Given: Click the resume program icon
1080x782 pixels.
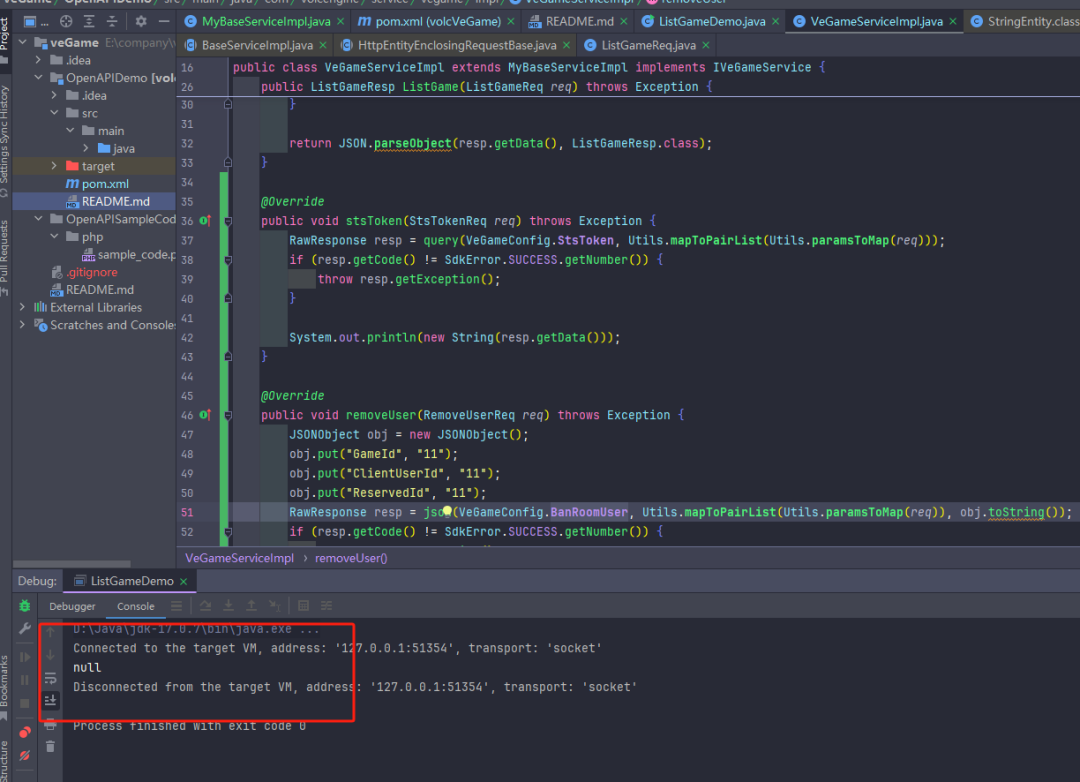Looking at the screenshot, I should [25, 657].
